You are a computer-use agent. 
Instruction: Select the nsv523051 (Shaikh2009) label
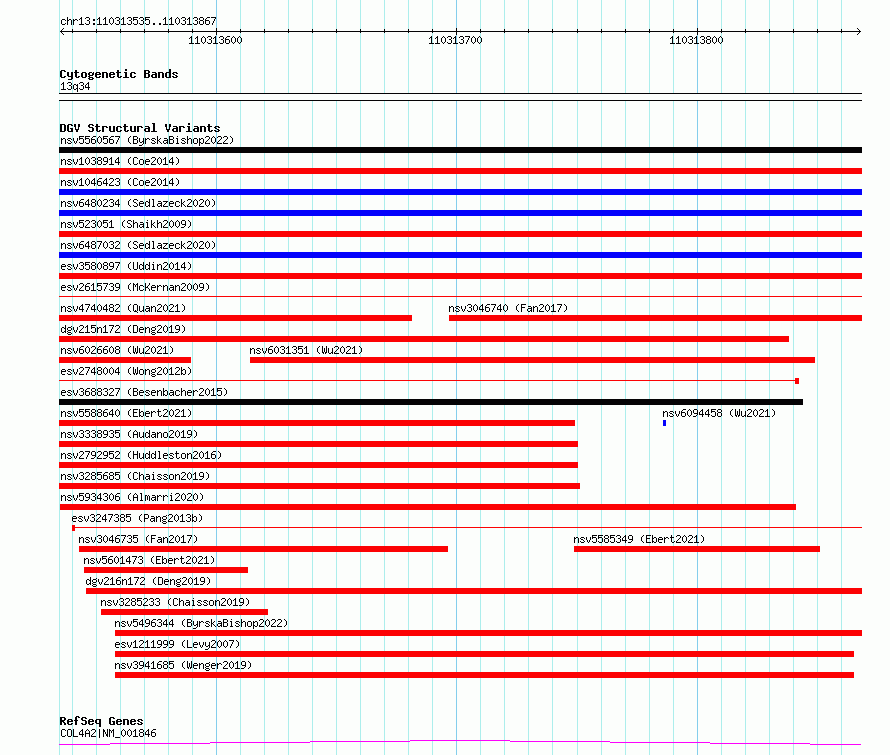pos(126,224)
